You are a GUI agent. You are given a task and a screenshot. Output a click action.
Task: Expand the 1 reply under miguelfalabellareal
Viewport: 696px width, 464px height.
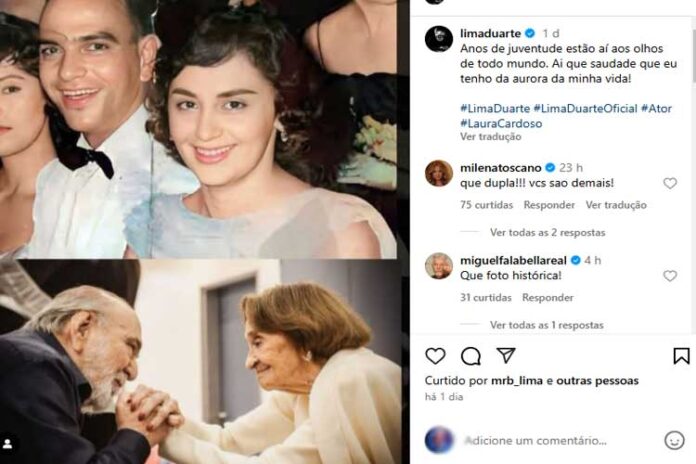[x=546, y=325]
